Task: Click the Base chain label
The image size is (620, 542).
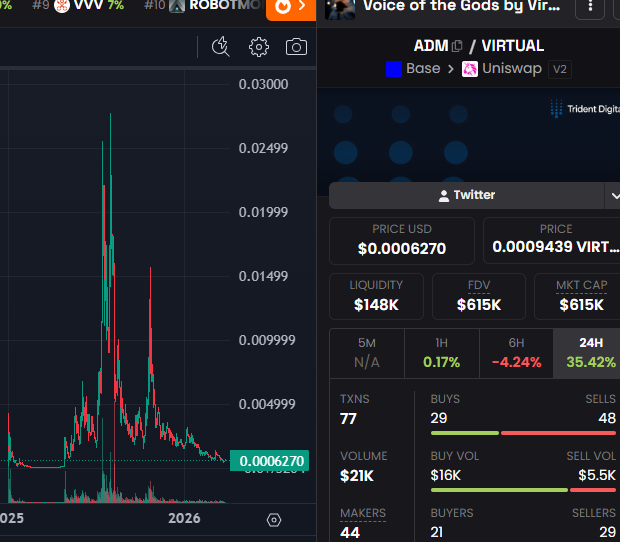Action: (423, 68)
